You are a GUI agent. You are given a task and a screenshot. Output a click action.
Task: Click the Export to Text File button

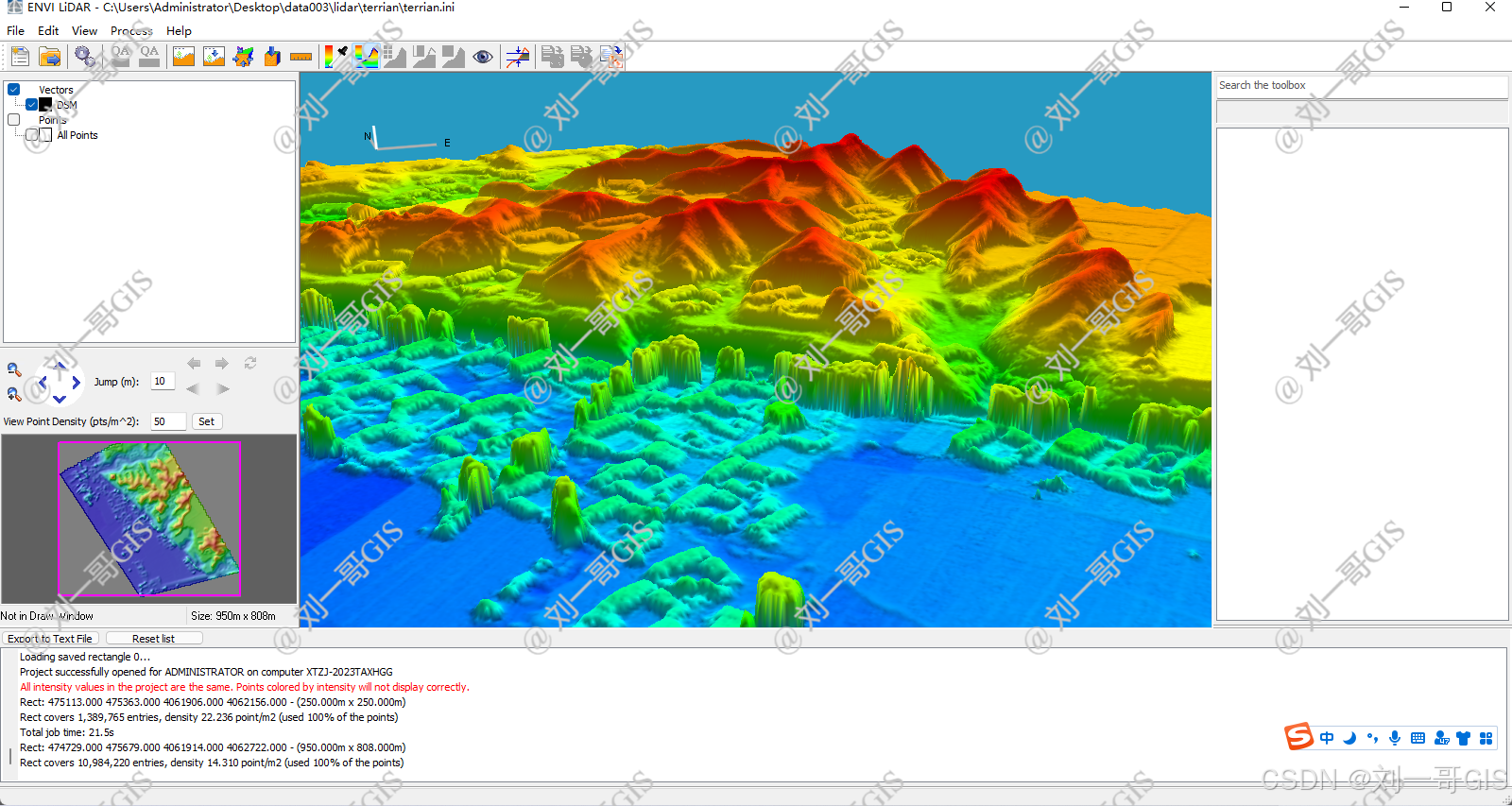coord(50,639)
